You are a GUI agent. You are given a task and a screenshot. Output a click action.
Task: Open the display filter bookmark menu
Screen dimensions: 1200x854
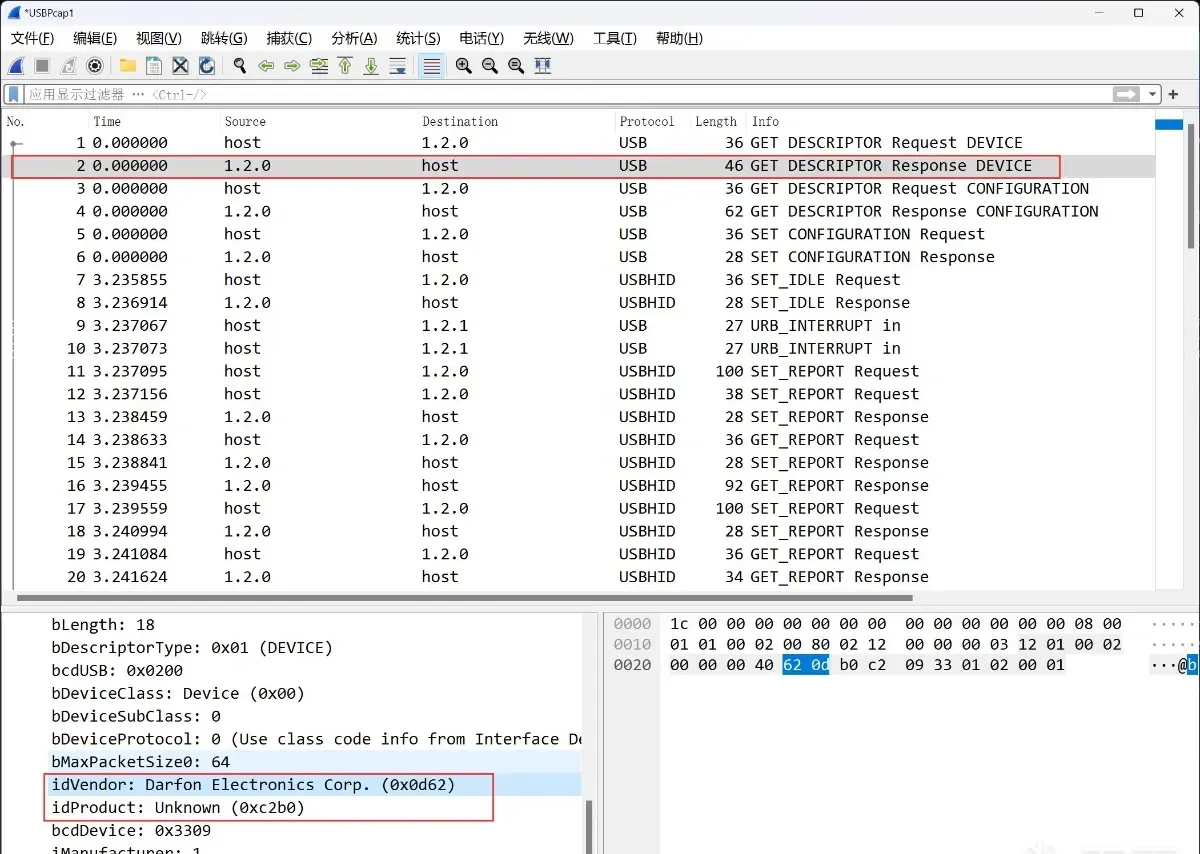(x=14, y=94)
